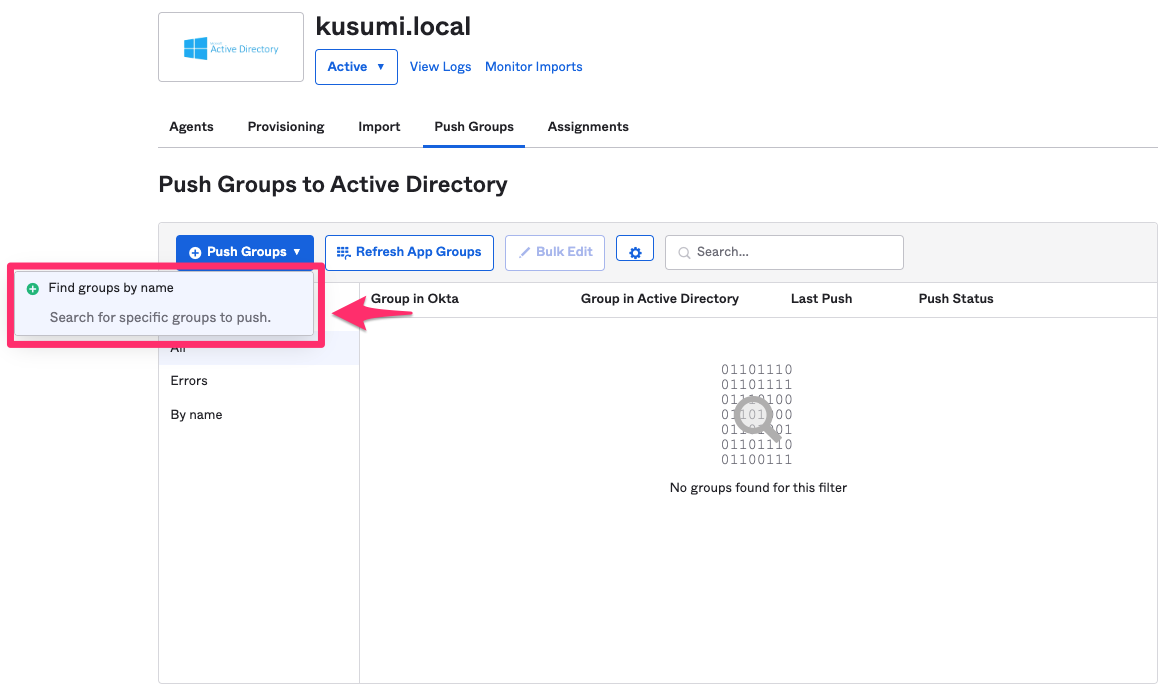Open the Assignments tab
This screenshot has height=693, width=1174.
[x=588, y=127]
